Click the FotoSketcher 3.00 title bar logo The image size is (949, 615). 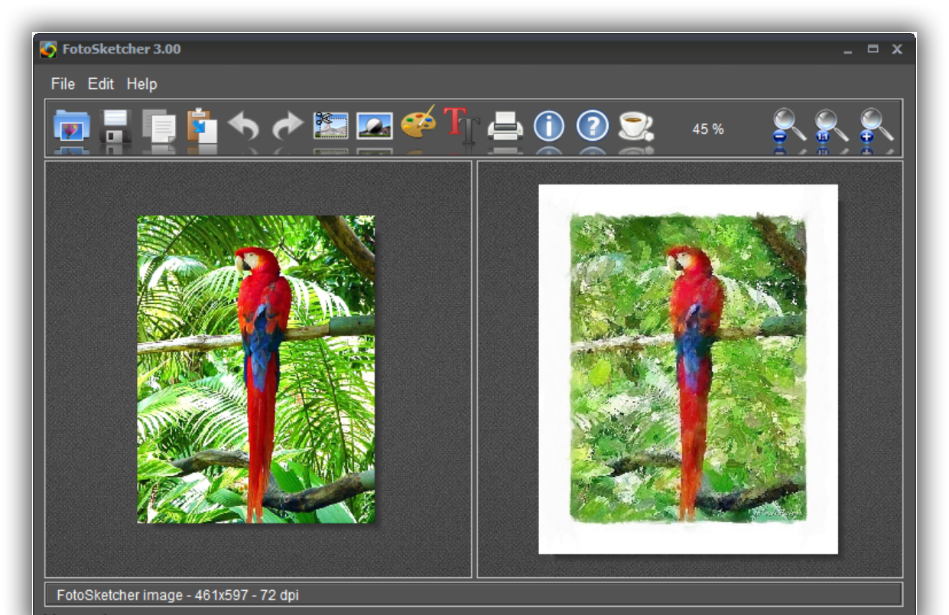tap(48, 50)
